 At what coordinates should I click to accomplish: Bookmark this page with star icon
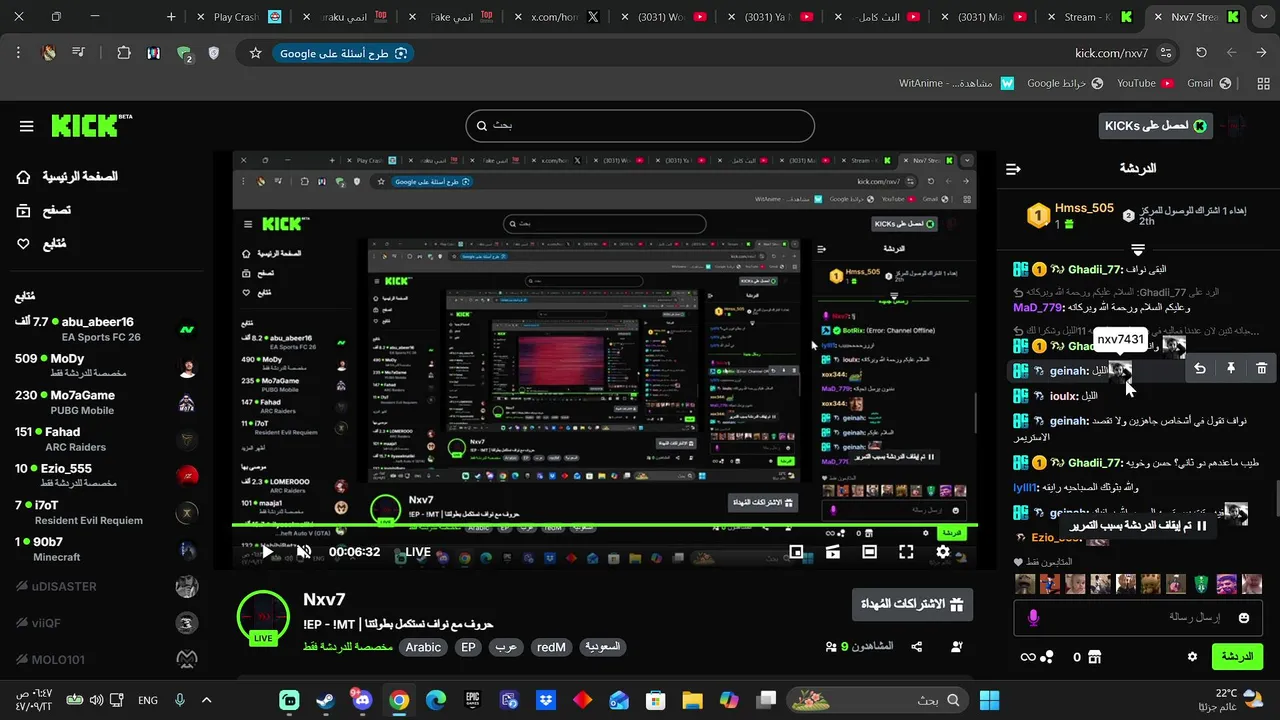tap(255, 53)
